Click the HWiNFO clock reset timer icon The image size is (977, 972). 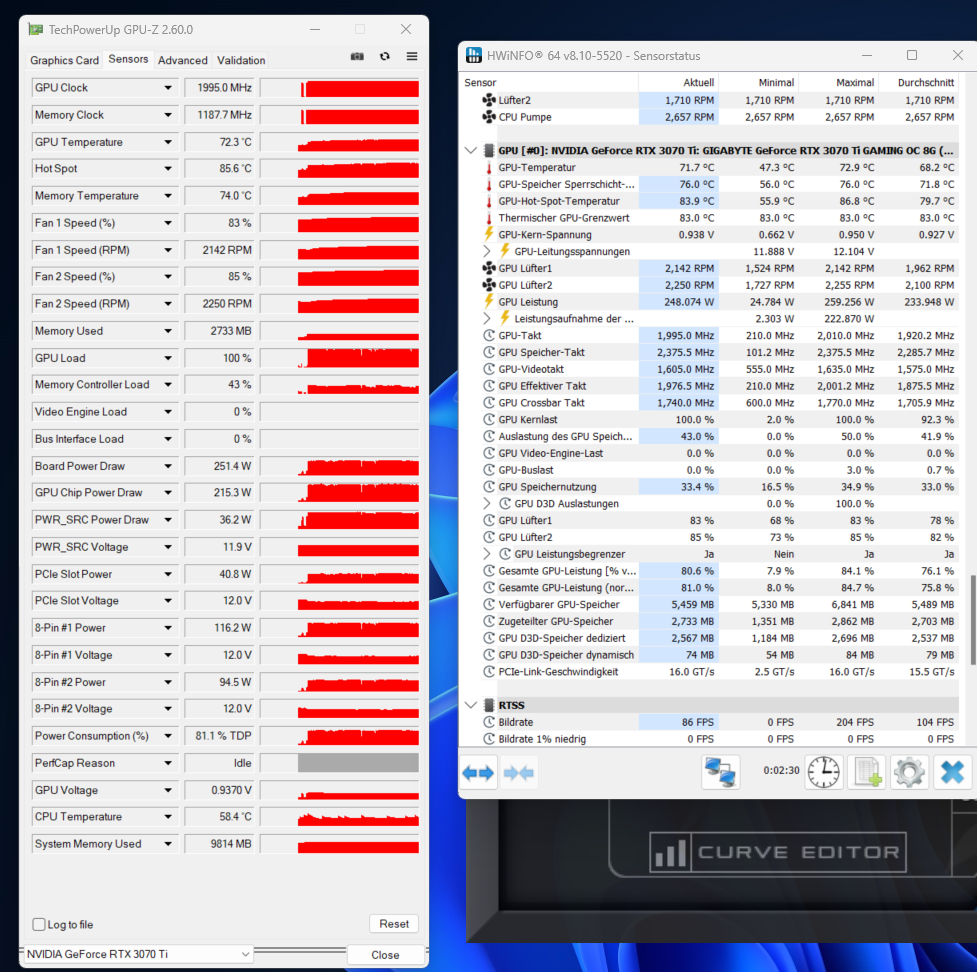point(824,772)
